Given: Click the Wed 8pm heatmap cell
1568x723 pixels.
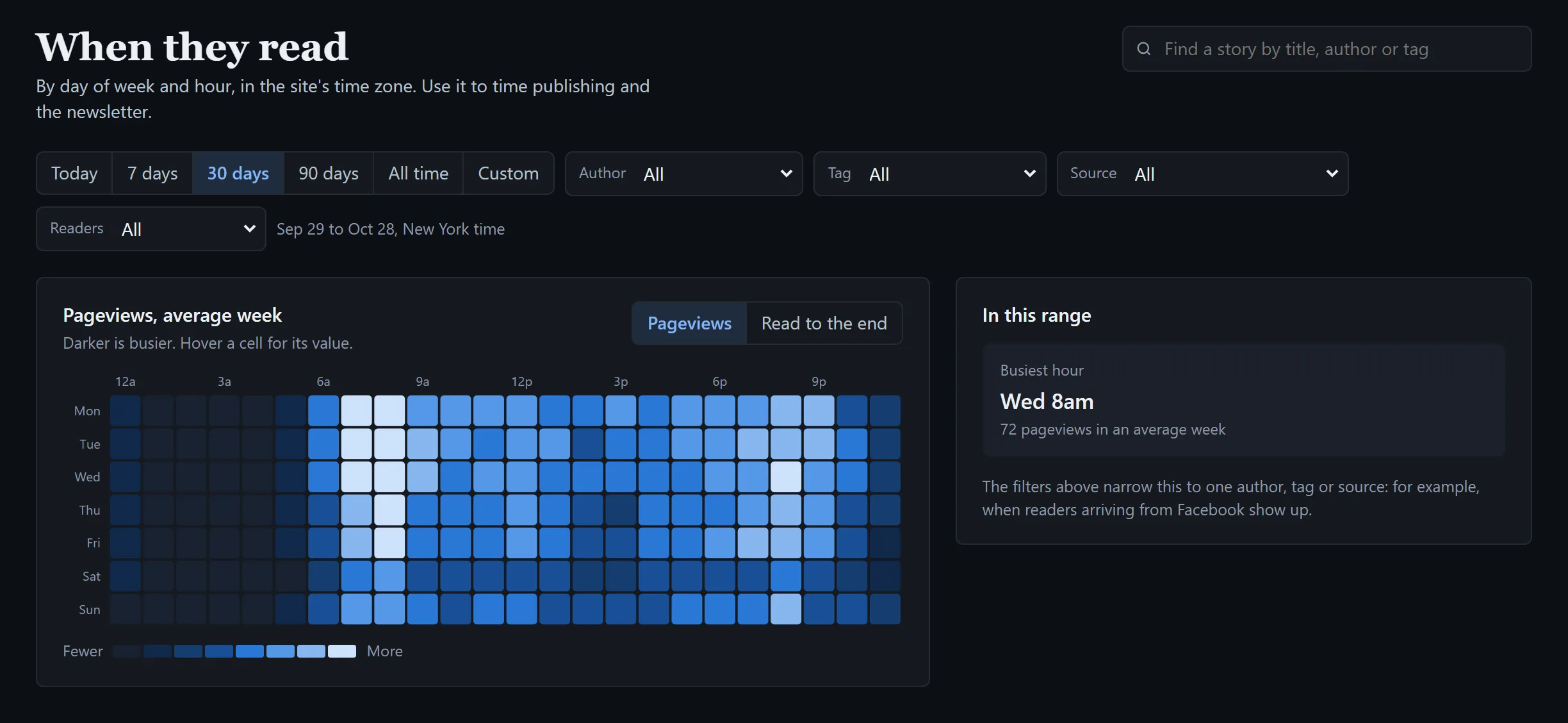Looking at the screenshot, I should 786,477.
